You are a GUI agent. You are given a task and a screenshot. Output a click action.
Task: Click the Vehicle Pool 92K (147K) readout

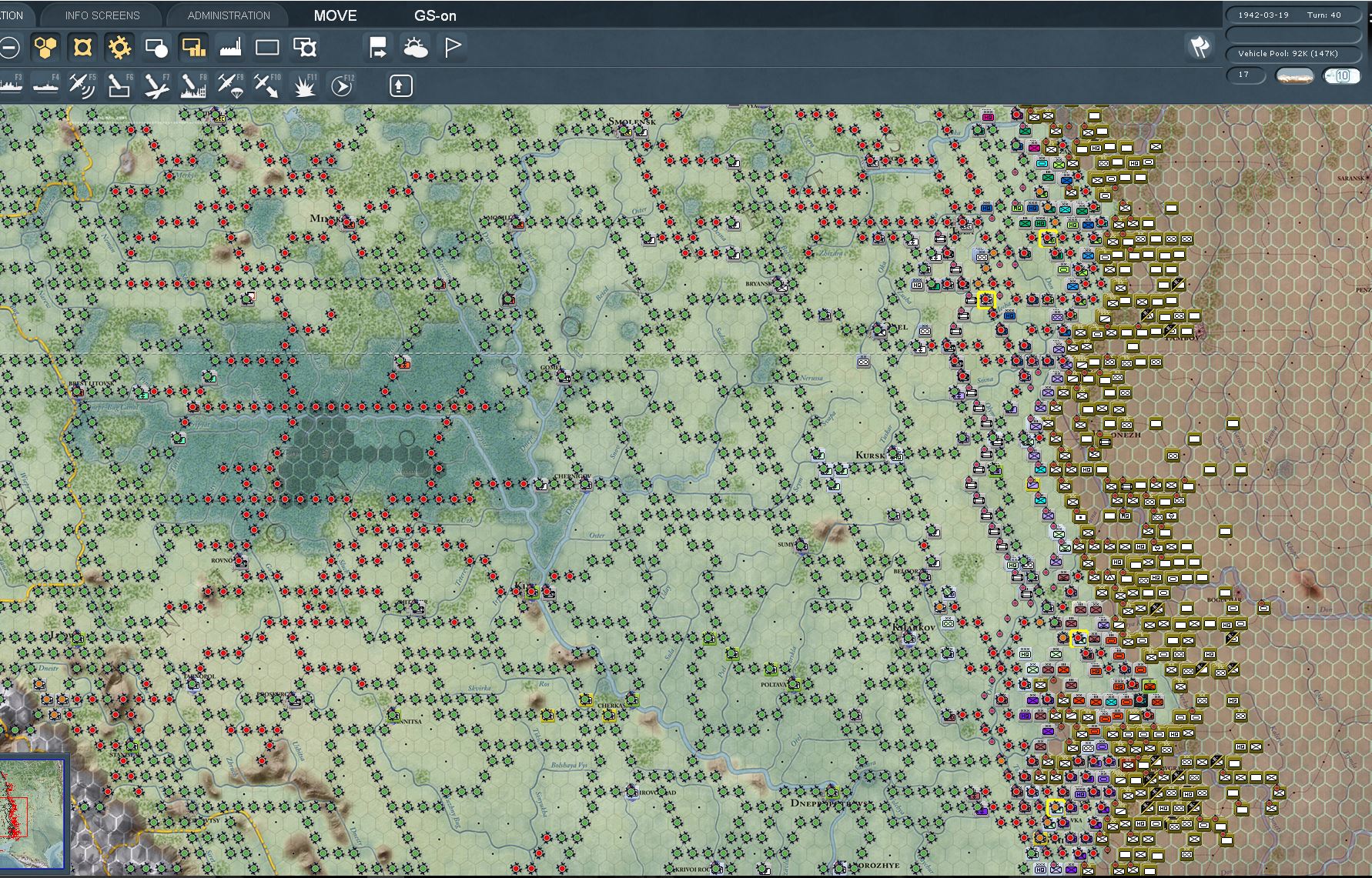click(x=1293, y=53)
